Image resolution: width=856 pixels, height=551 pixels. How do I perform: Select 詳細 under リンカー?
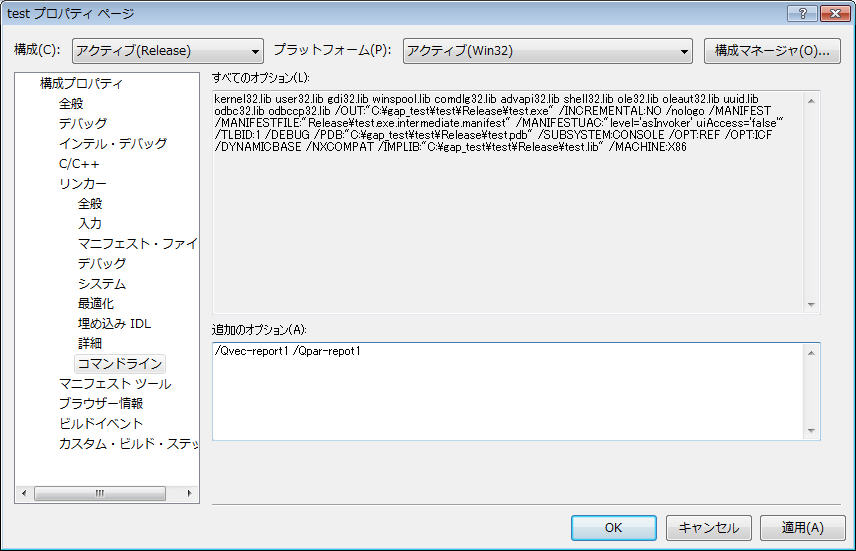(90, 343)
